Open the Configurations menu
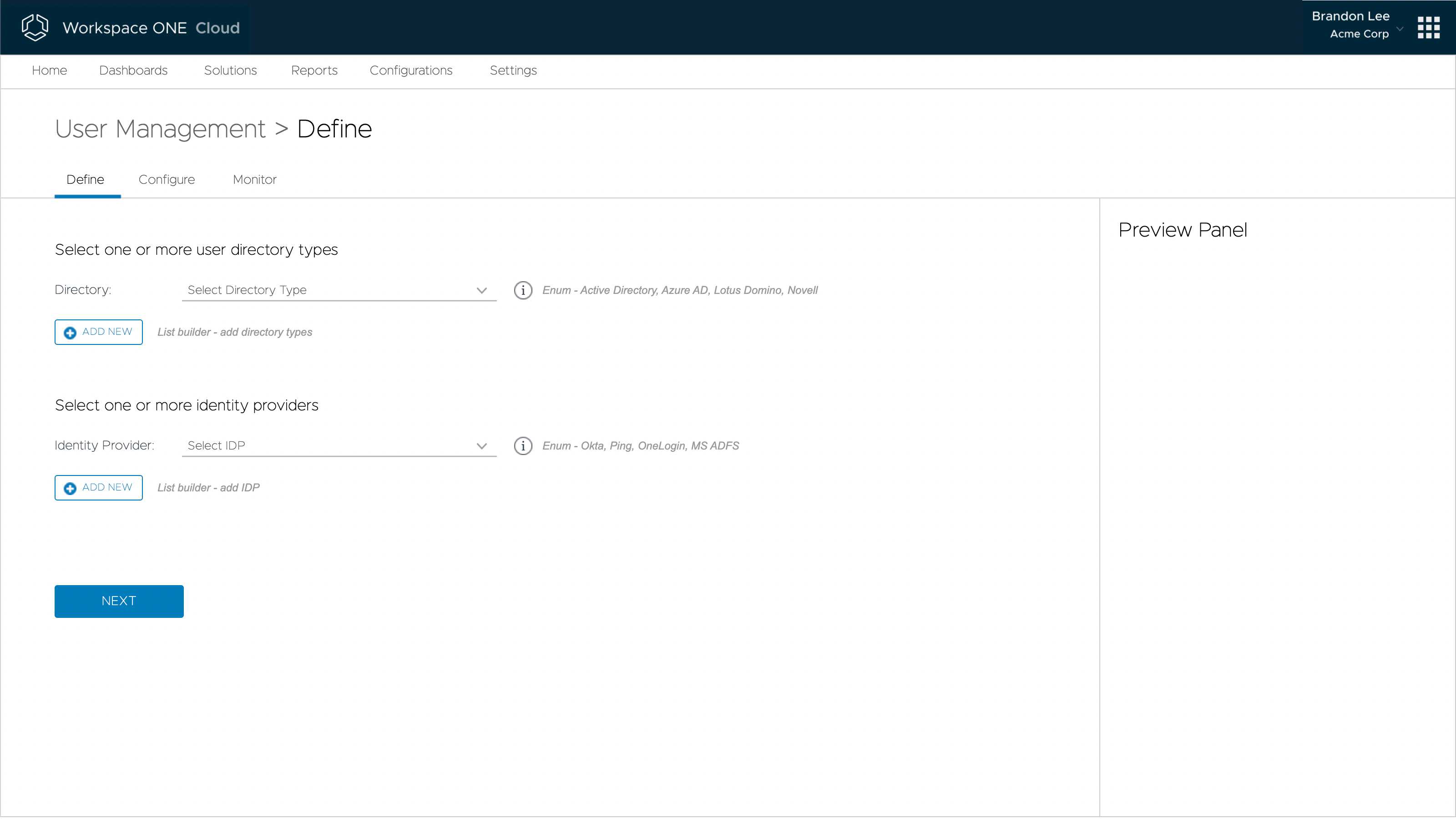Image resolution: width=1456 pixels, height=819 pixels. tap(411, 70)
